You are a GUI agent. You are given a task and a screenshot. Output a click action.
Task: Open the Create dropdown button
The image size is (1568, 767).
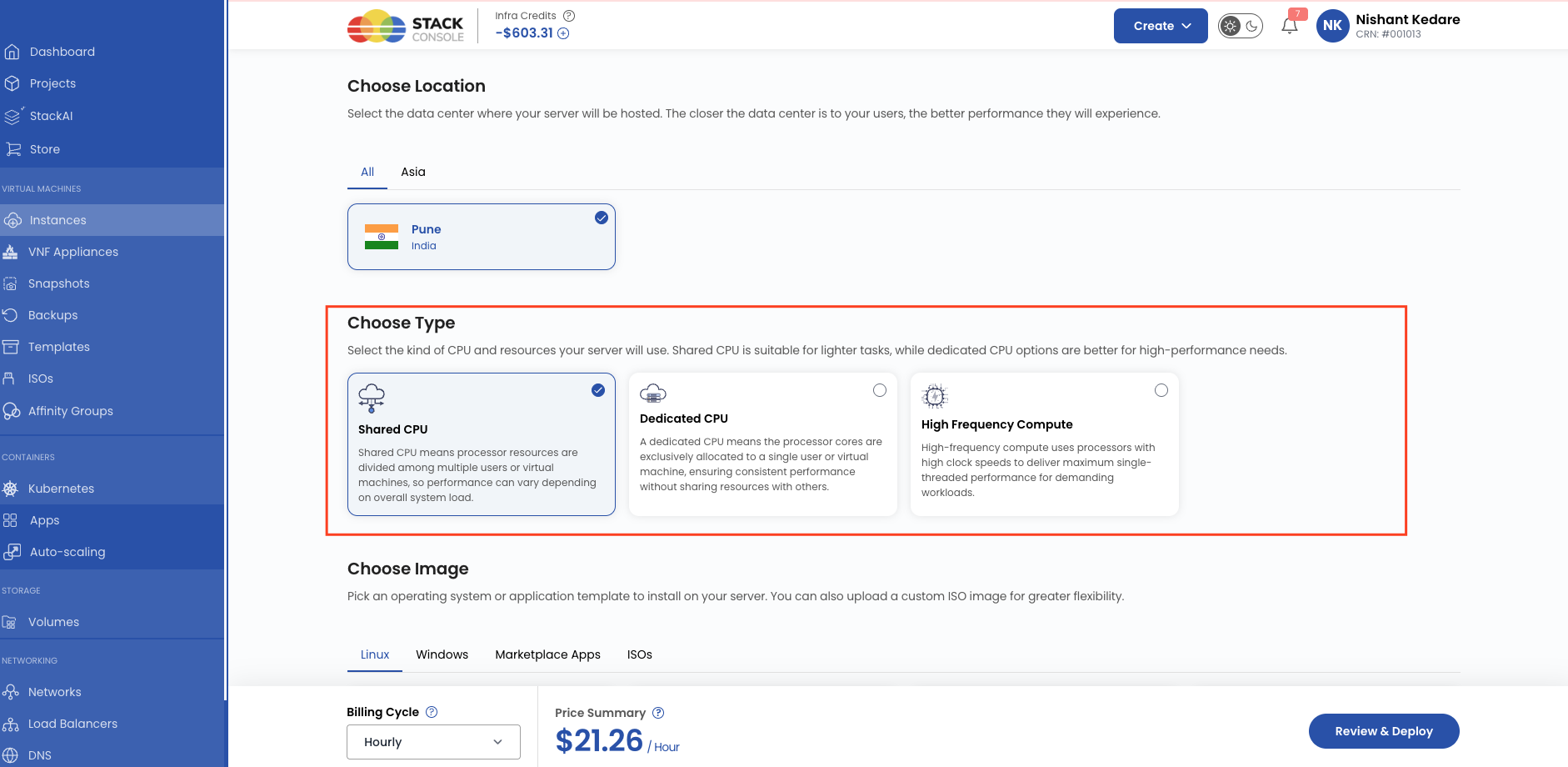click(x=1161, y=26)
